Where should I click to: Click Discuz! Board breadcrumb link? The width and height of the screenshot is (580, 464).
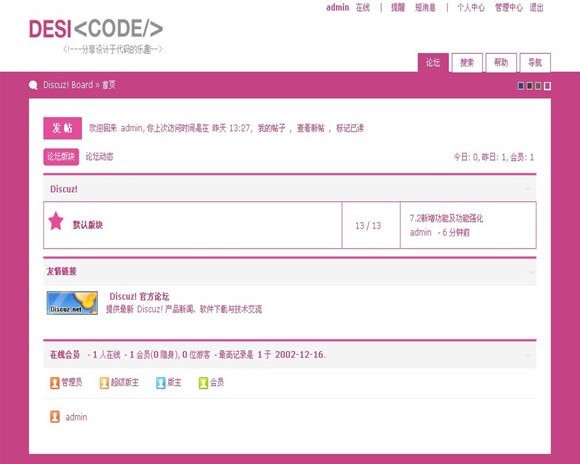coord(68,85)
